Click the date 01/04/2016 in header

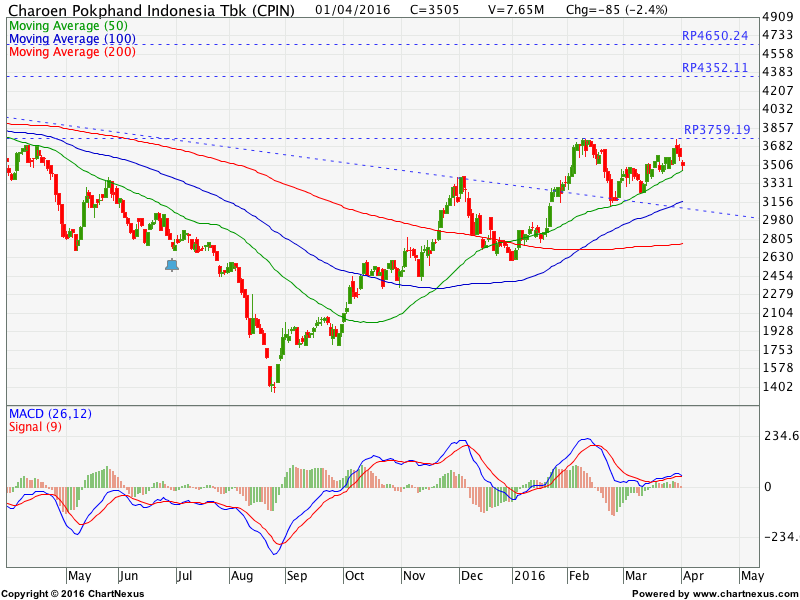click(x=353, y=10)
